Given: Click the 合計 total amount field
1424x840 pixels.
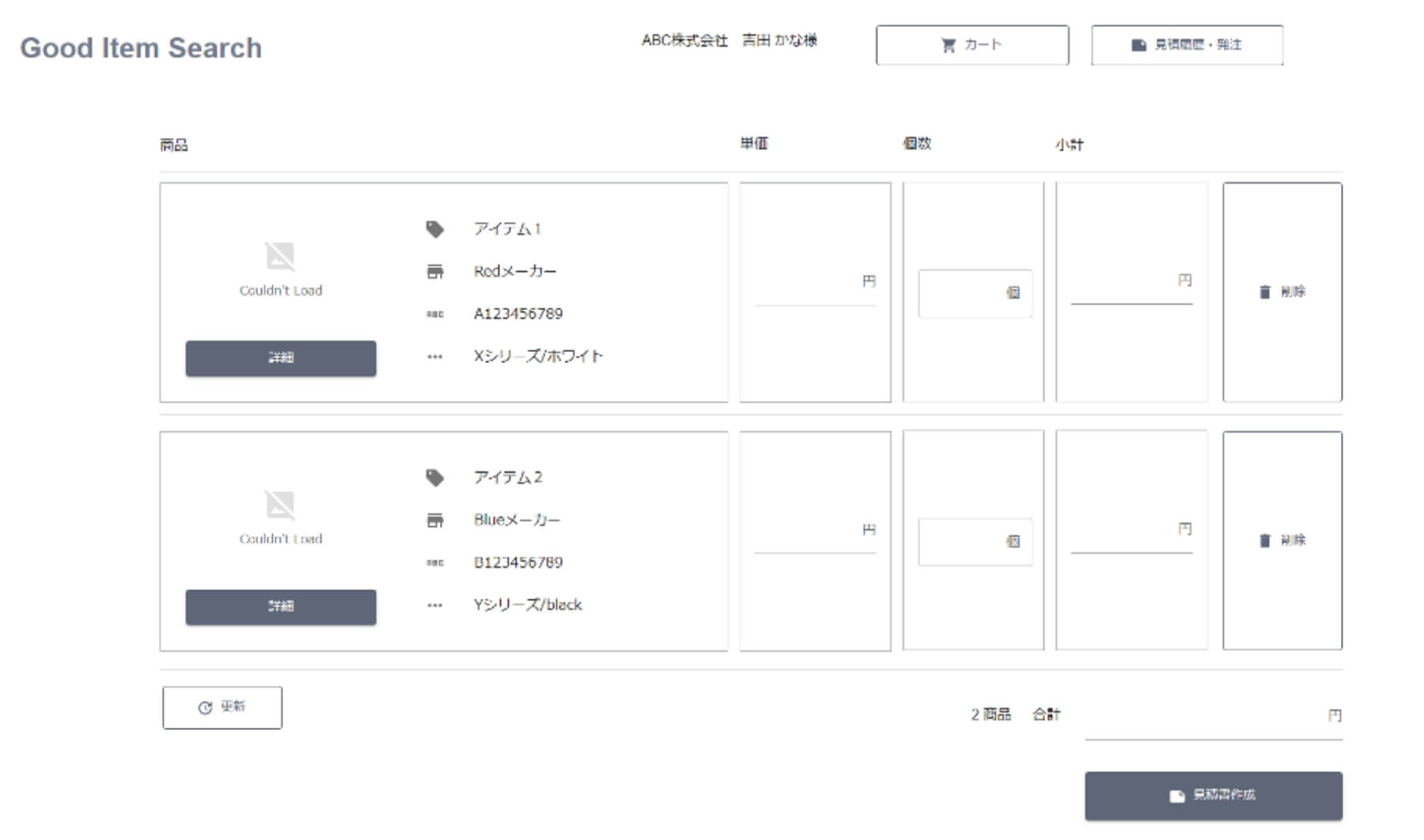Looking at the screenshot, I should click(x=1212, y=717).
